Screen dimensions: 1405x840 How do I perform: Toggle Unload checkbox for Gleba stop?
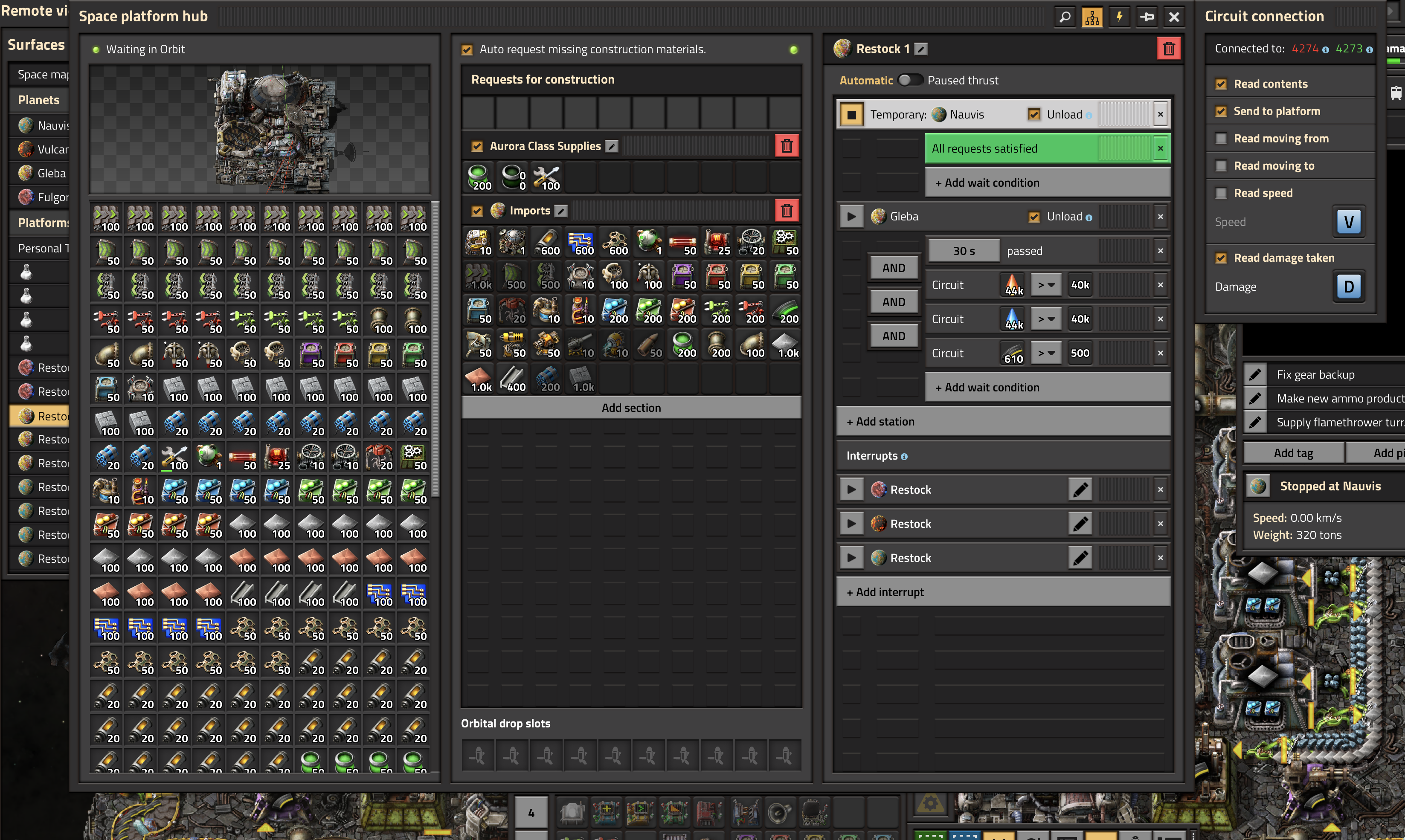tap(1034, 217)
